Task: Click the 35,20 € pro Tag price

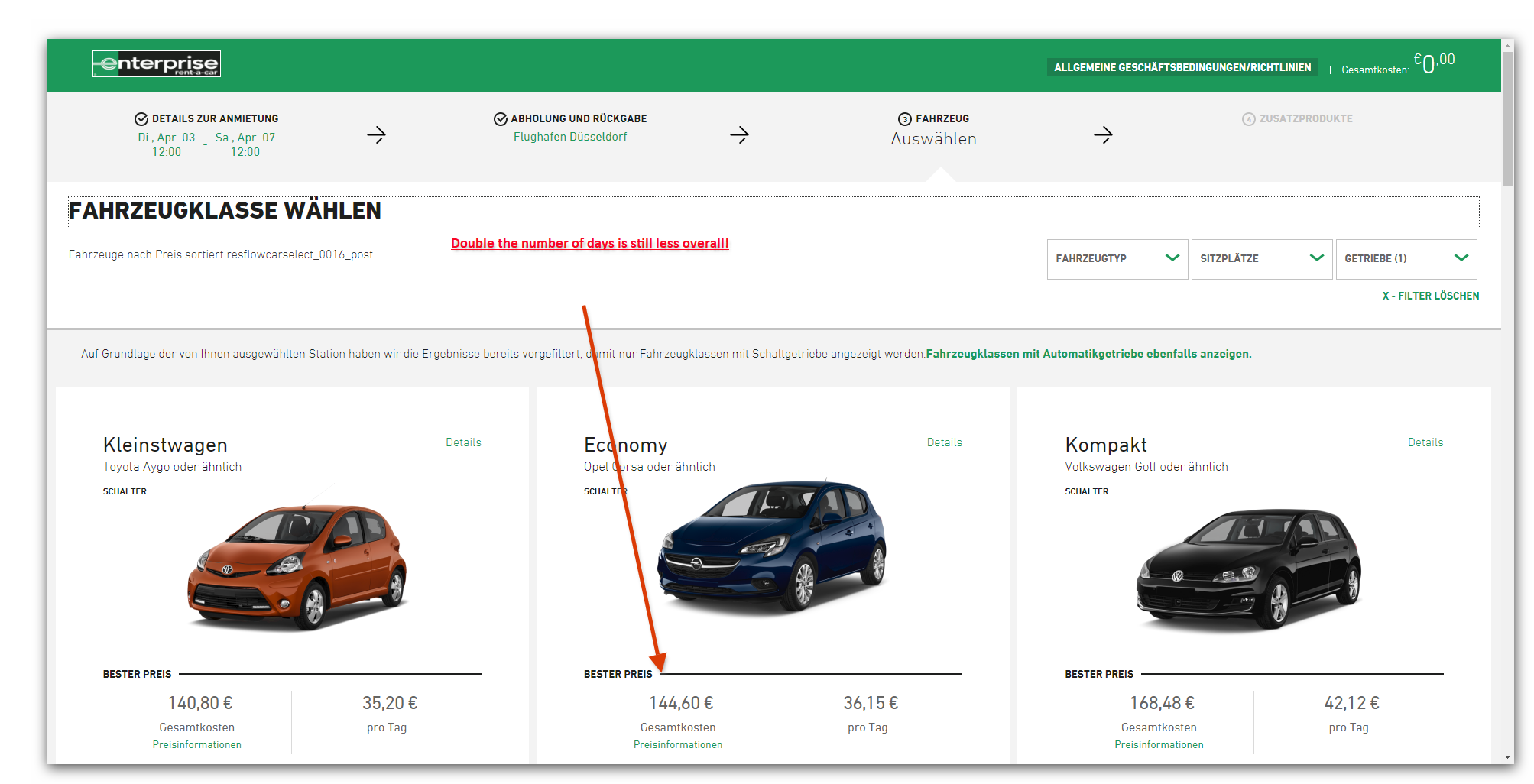Action: (390, 703)
